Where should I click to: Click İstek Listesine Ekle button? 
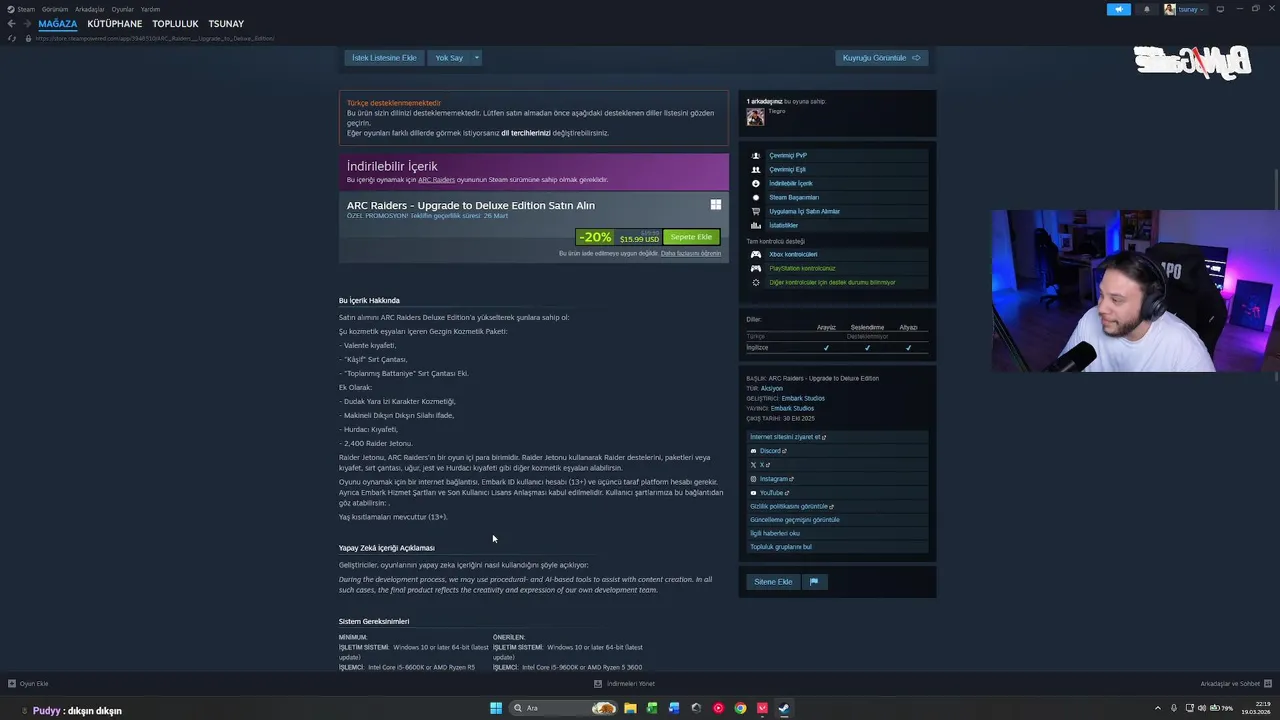click(x=384, y=58)
